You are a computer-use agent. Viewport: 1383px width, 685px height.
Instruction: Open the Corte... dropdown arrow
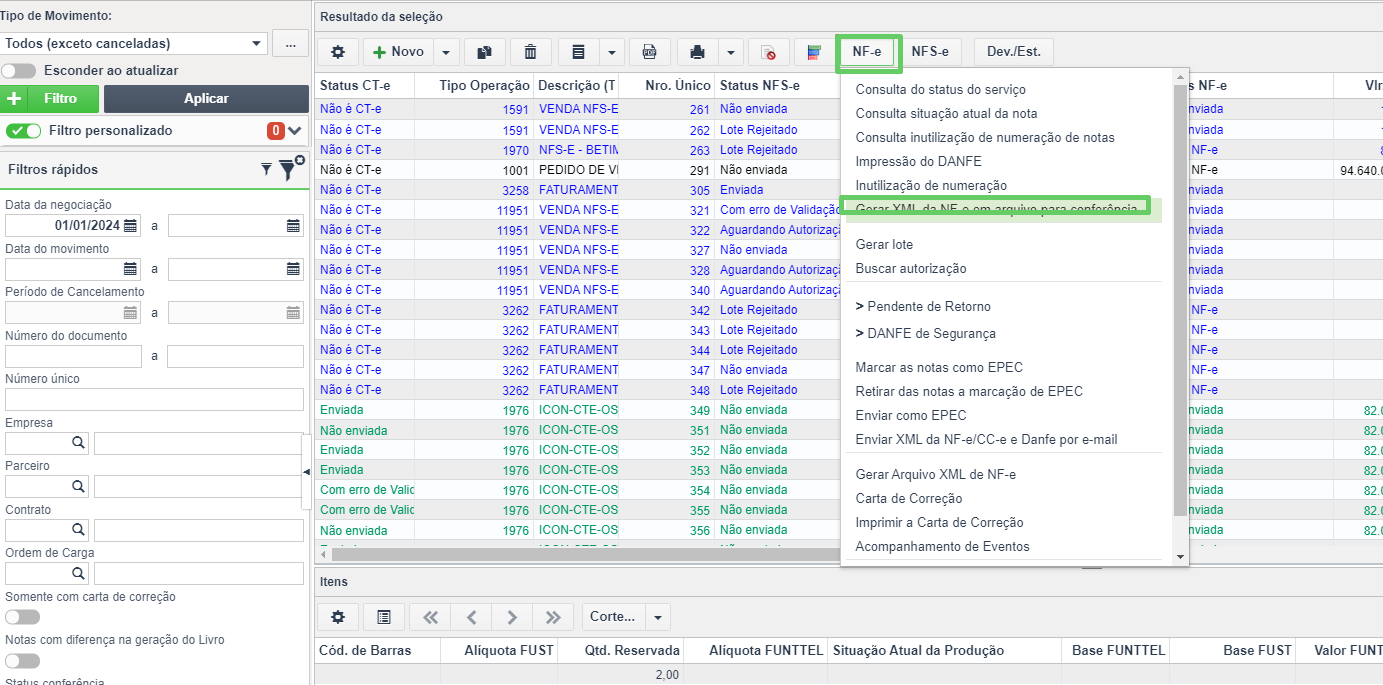coord(658,617)
